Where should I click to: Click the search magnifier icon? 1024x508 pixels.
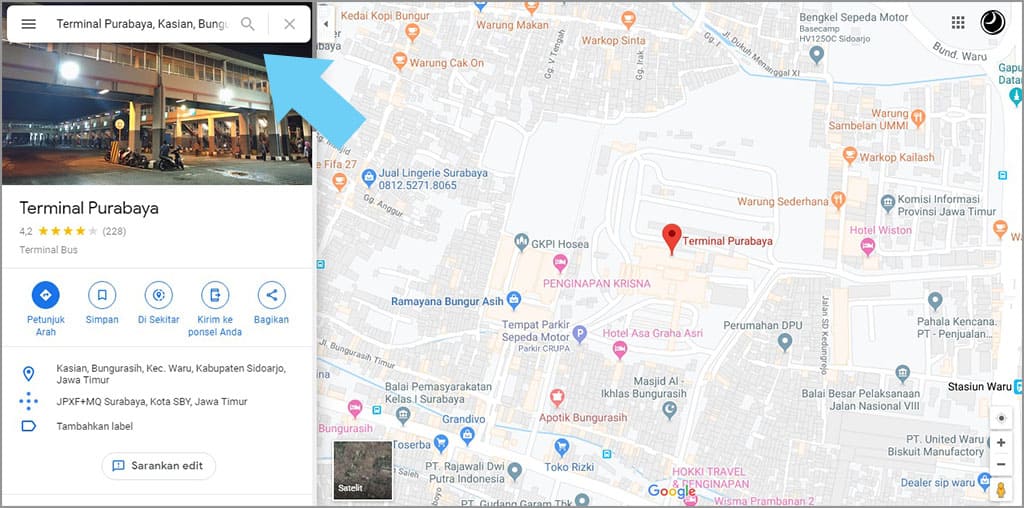tap(248, 24)
